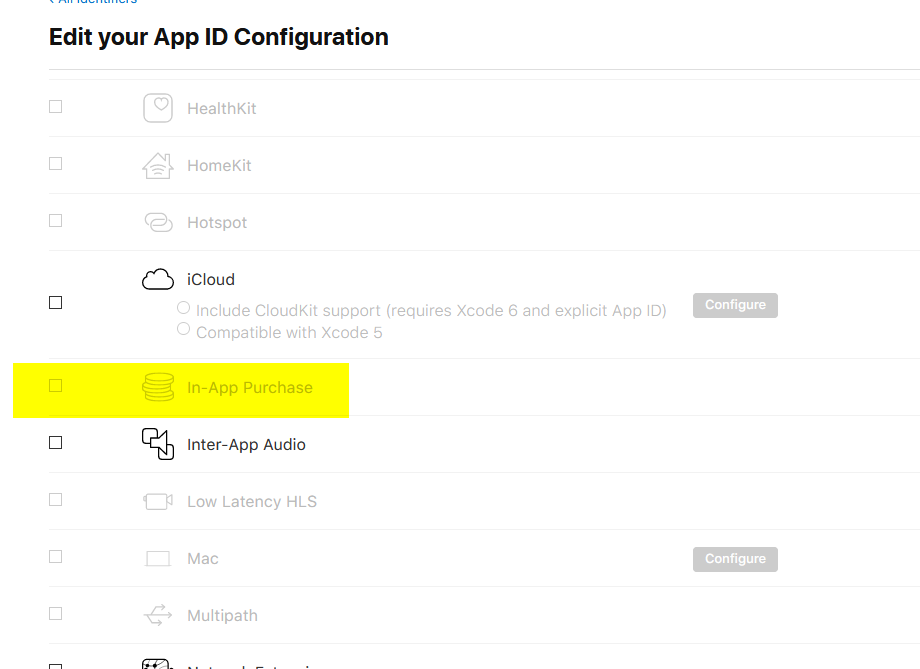Screen dimensions: 920x669
Task: Enable the iCloud checkbox
Action: coord(56,303)
